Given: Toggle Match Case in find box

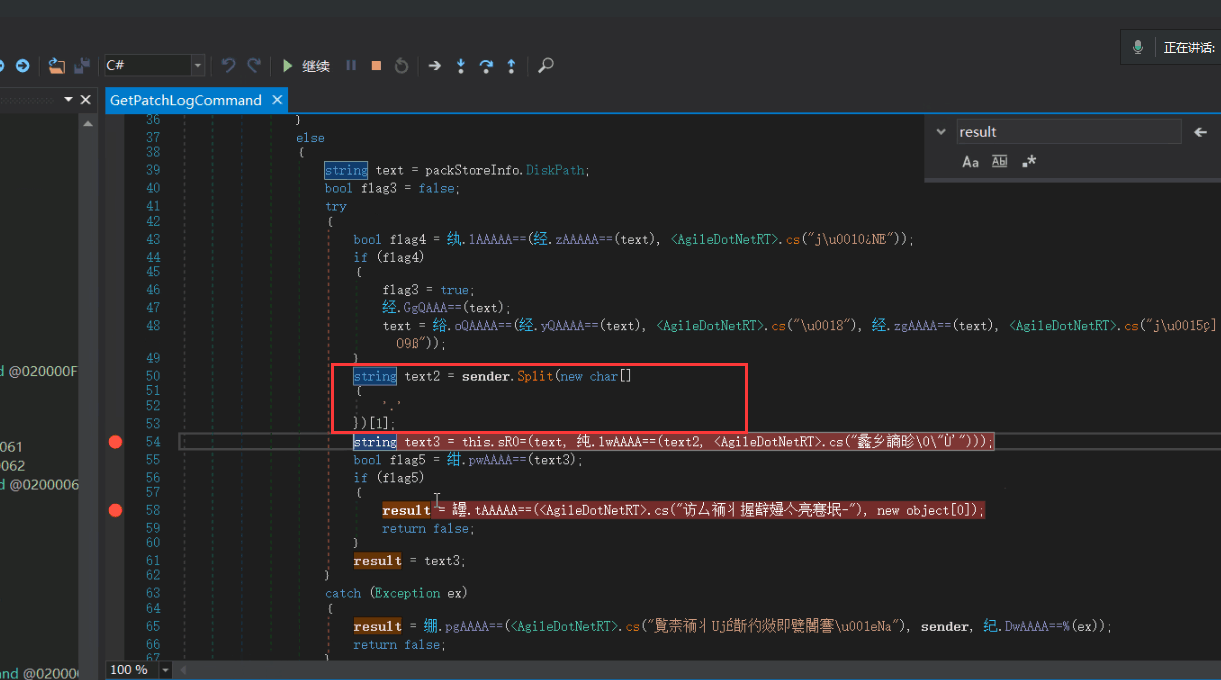Looking at the screenshot, I should click(x=970, y=162).
